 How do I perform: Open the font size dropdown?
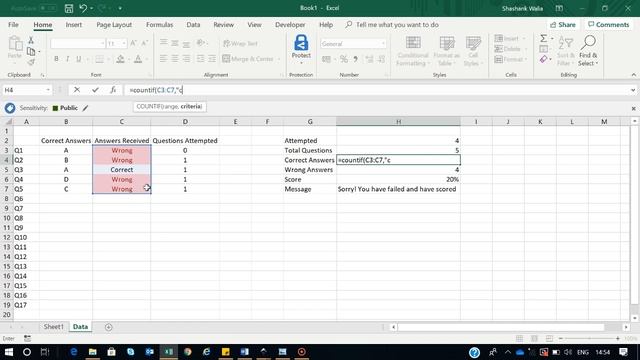pyautogui.click(x=124, y=43)
